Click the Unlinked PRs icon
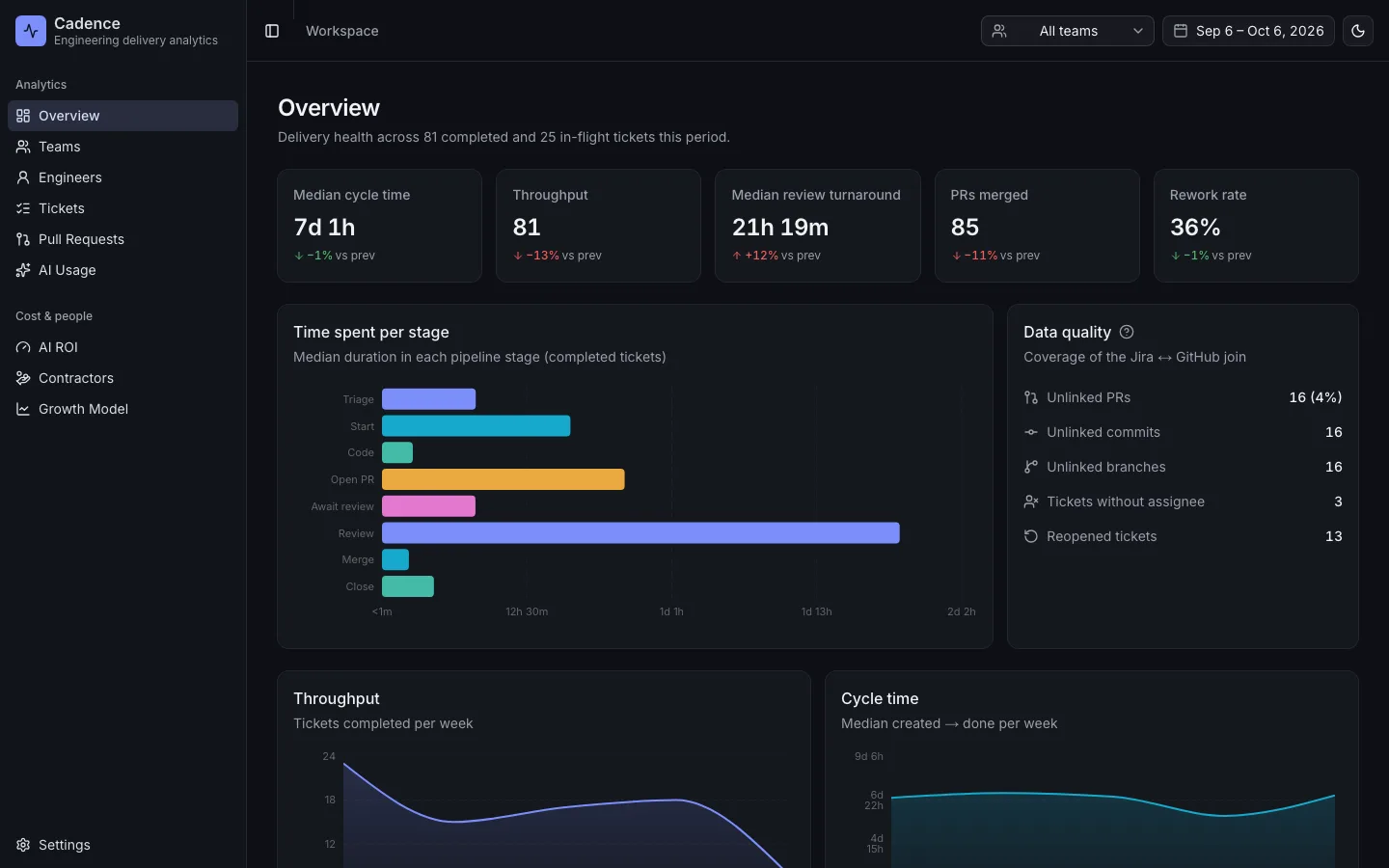This screenshot has width=1389, height=868. point(1031,397)
